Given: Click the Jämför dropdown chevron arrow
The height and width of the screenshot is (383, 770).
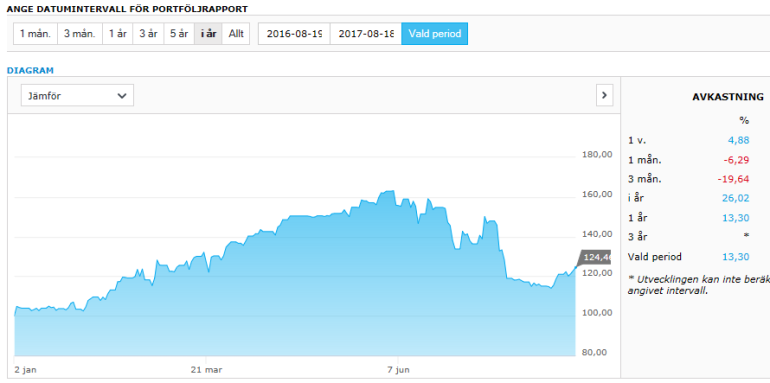Looking at the screenshot, I should coord(122,96).
